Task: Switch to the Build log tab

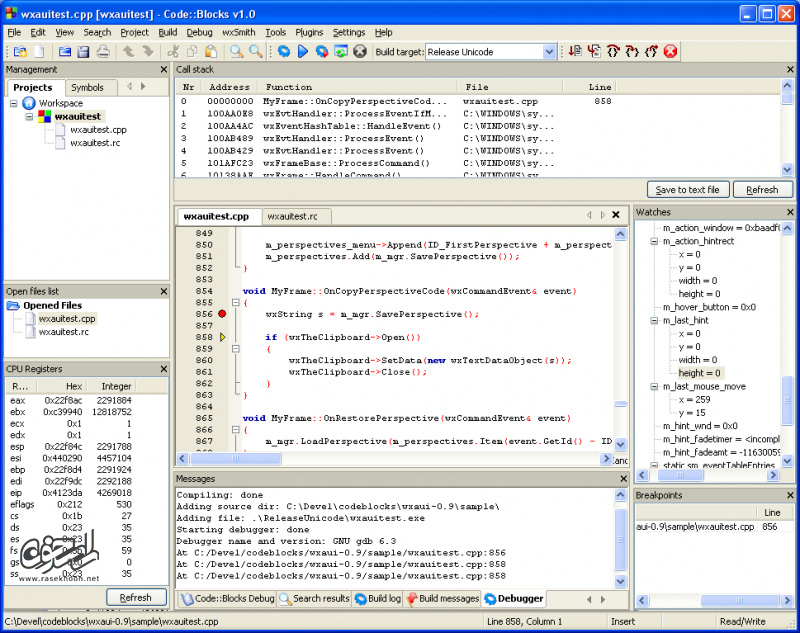Action: 378,598
